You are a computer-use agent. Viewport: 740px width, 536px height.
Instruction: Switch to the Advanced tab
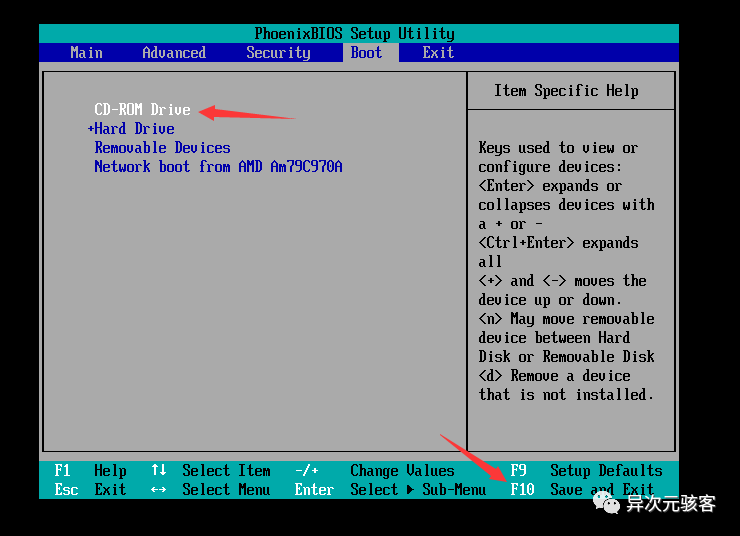click(174, 52)
